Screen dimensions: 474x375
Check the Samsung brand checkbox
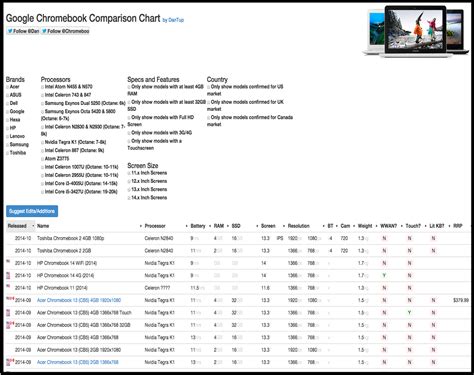click(x=7, y=145)
